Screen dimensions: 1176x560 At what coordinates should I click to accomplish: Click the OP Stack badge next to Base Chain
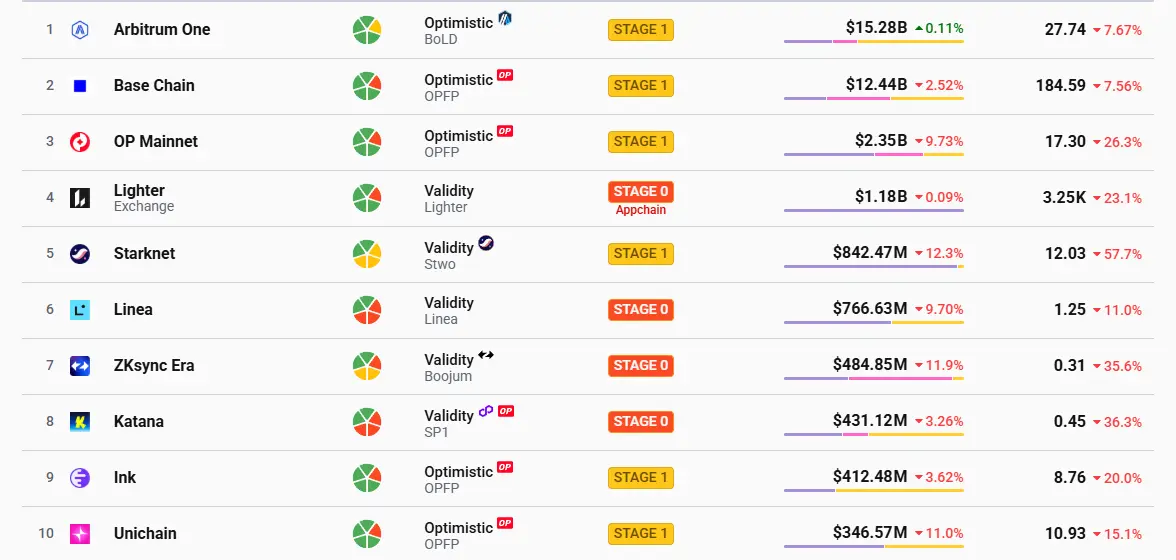click(505, 75)
